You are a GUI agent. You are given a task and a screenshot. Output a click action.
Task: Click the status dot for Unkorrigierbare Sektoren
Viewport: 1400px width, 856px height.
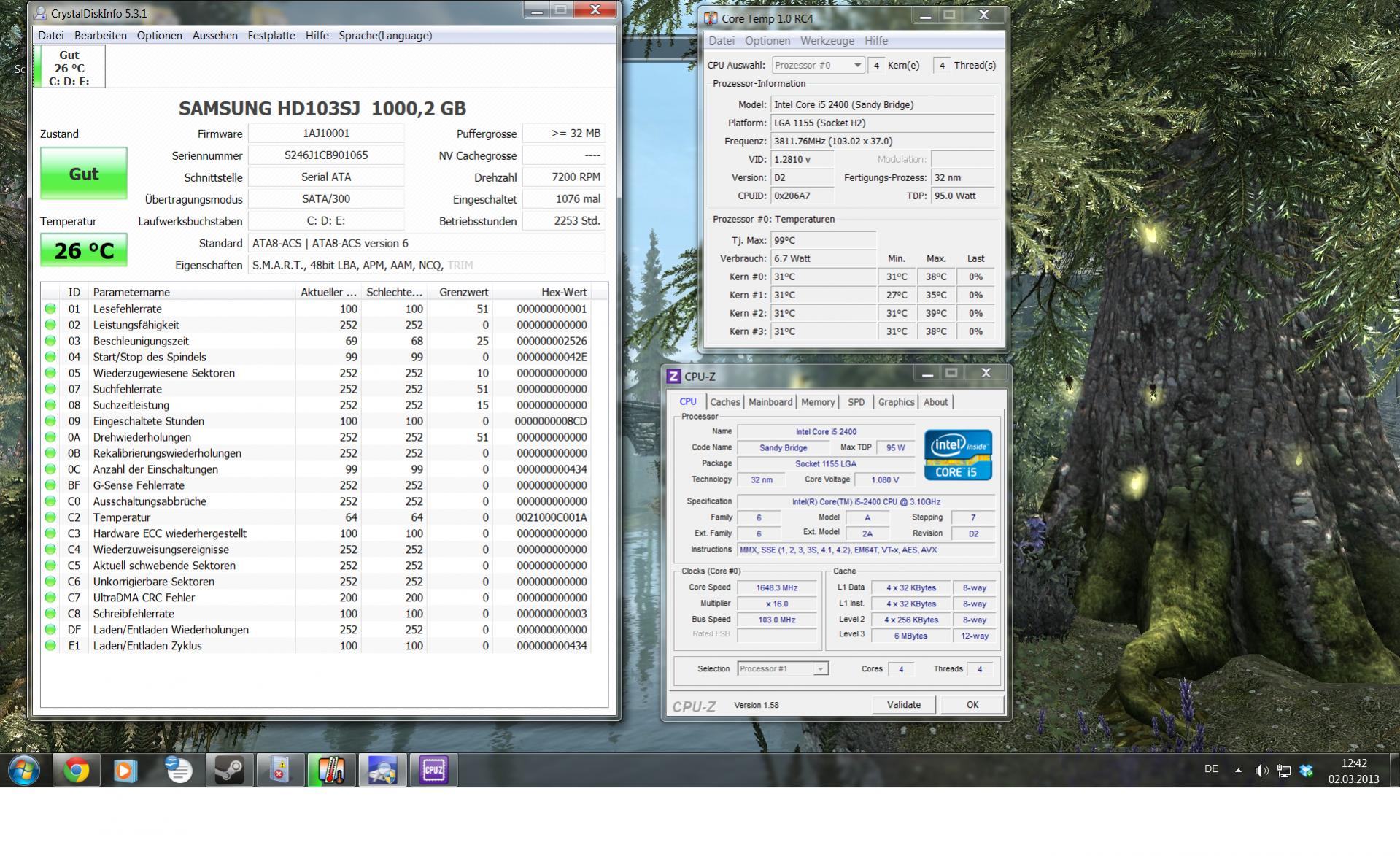coord(50,582)
